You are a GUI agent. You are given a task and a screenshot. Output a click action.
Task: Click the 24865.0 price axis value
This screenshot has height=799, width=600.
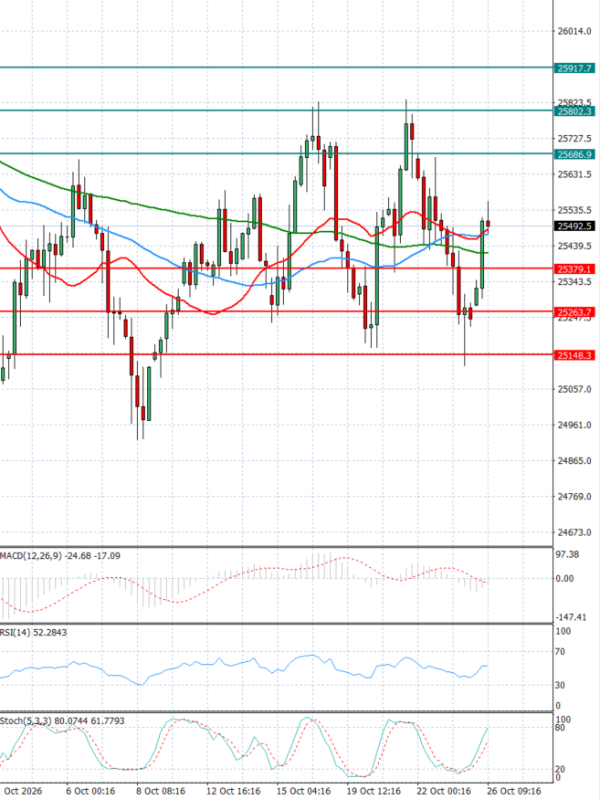[x=575, y=461]
